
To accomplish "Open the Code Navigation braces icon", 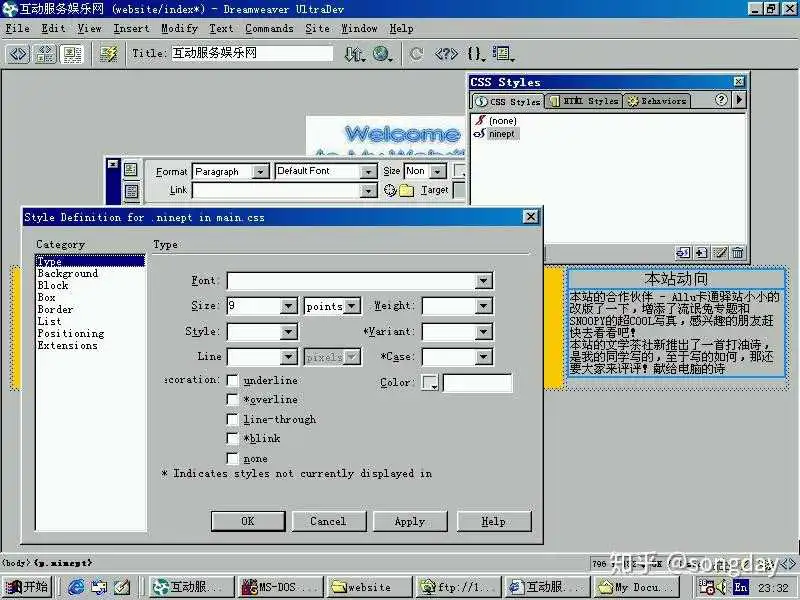I will click(476, 54).
